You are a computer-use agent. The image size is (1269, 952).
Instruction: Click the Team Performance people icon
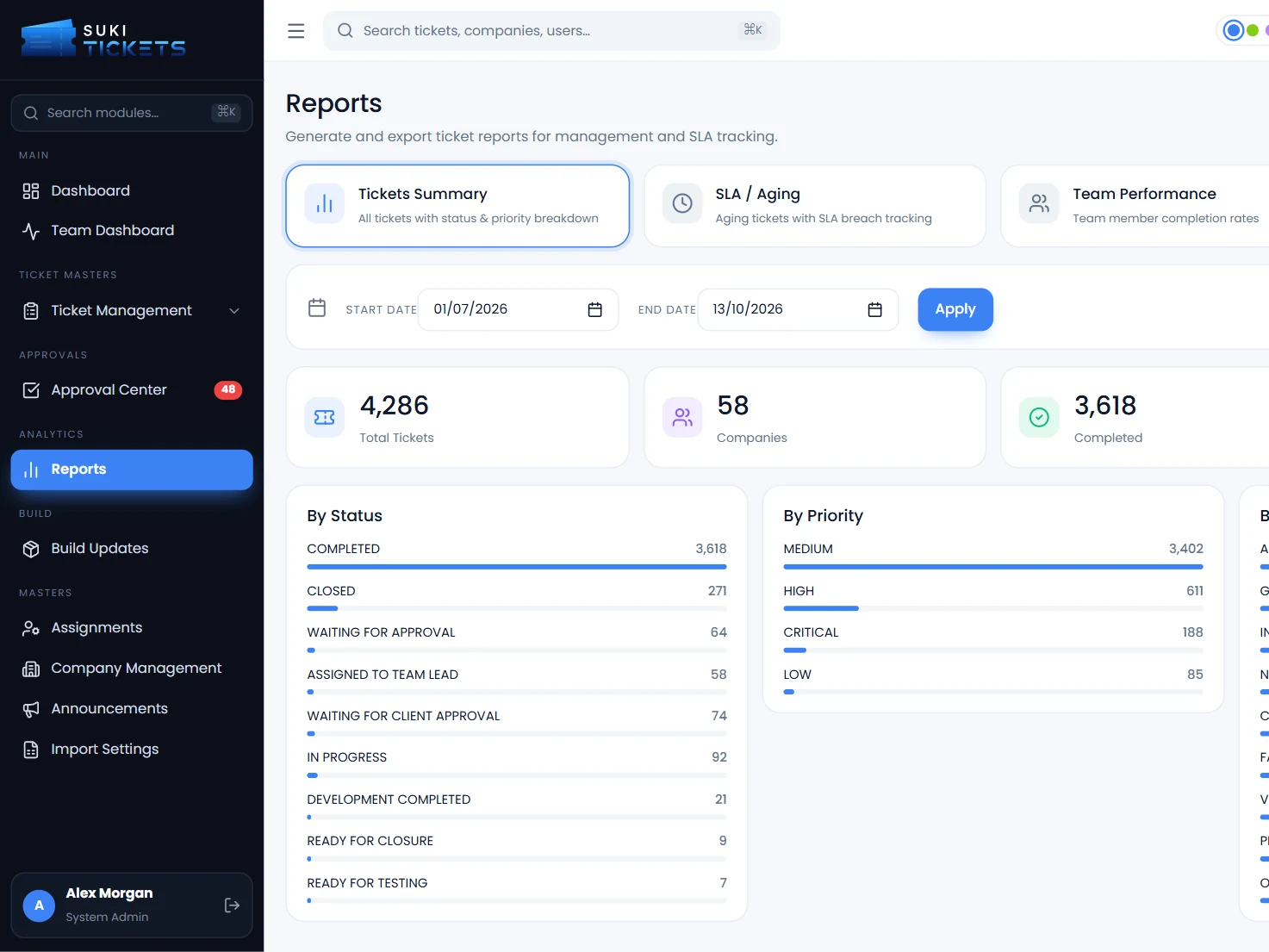coord(1039,204)
